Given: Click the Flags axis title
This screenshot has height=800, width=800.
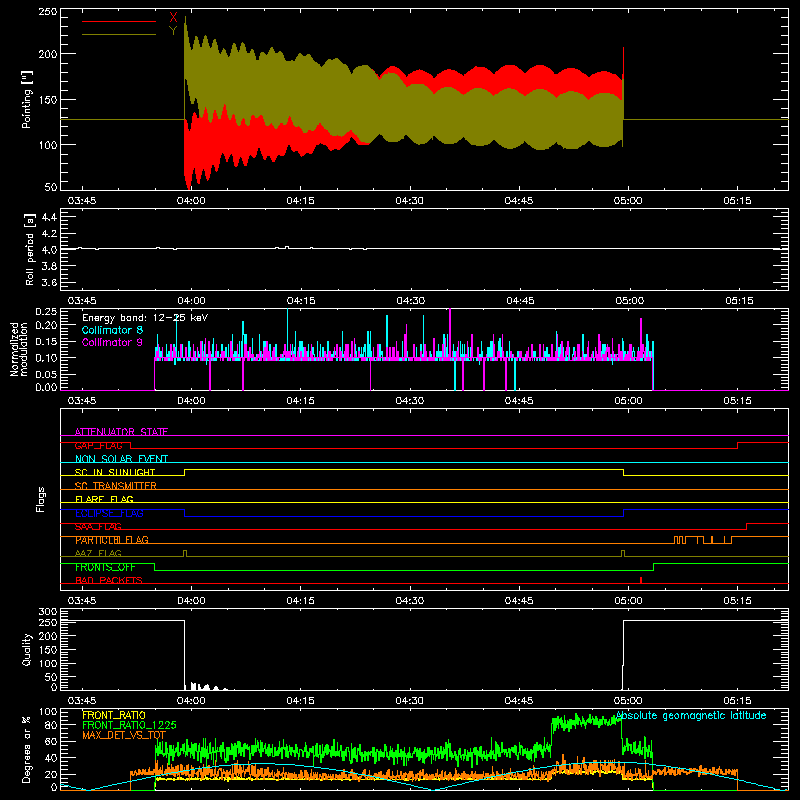Looking at the screenshot, I should click(40, 499).
